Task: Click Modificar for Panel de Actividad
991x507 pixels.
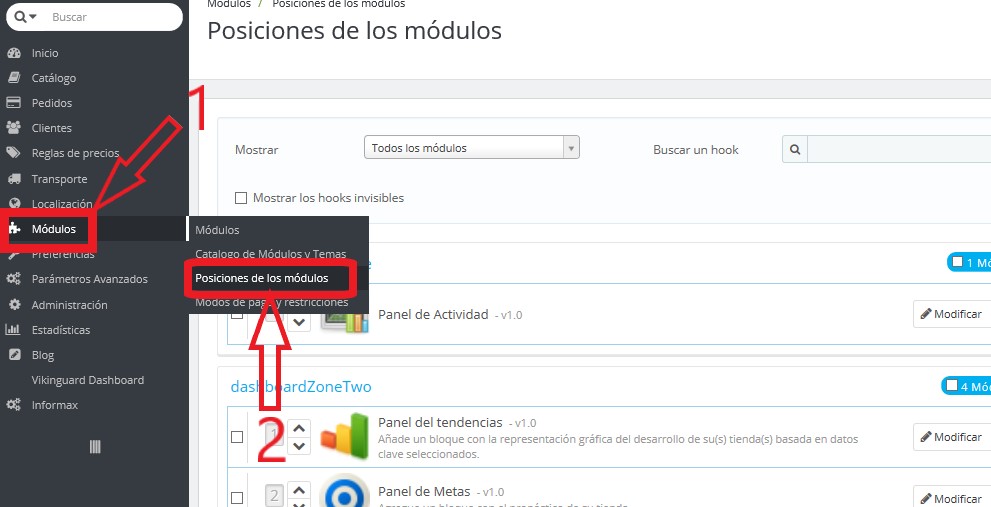Action: (x=951, y=314)
